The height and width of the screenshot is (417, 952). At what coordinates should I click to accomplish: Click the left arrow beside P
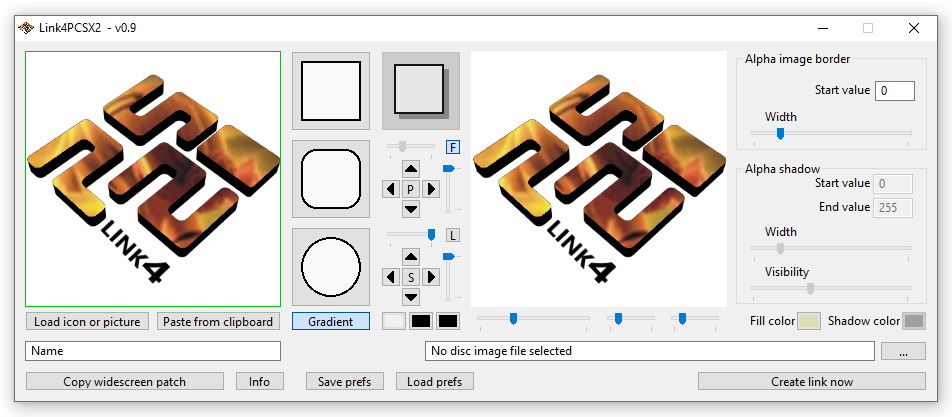[x=391, y=189]
